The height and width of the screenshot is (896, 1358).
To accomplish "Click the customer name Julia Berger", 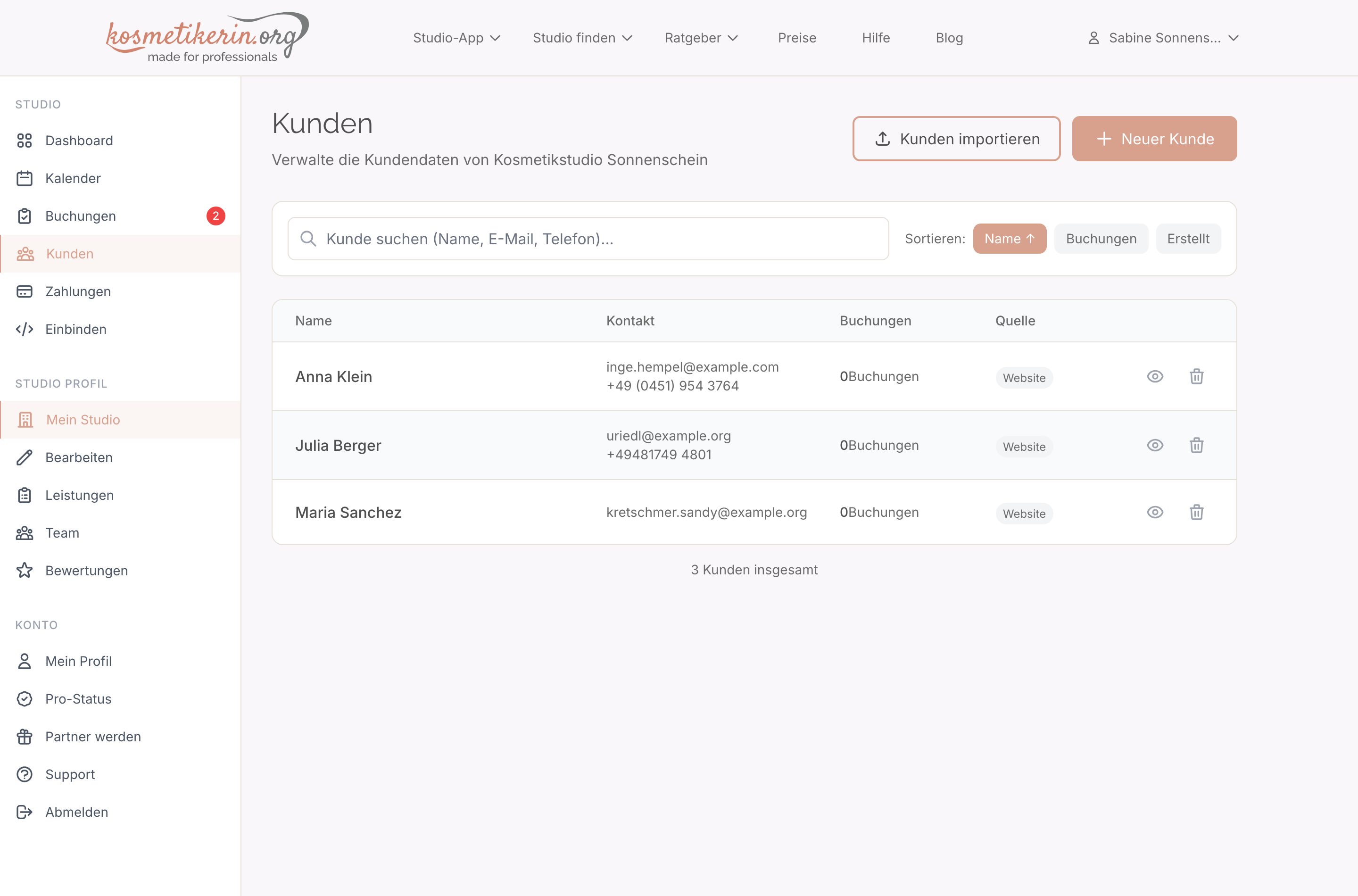I will pos(338,445).
